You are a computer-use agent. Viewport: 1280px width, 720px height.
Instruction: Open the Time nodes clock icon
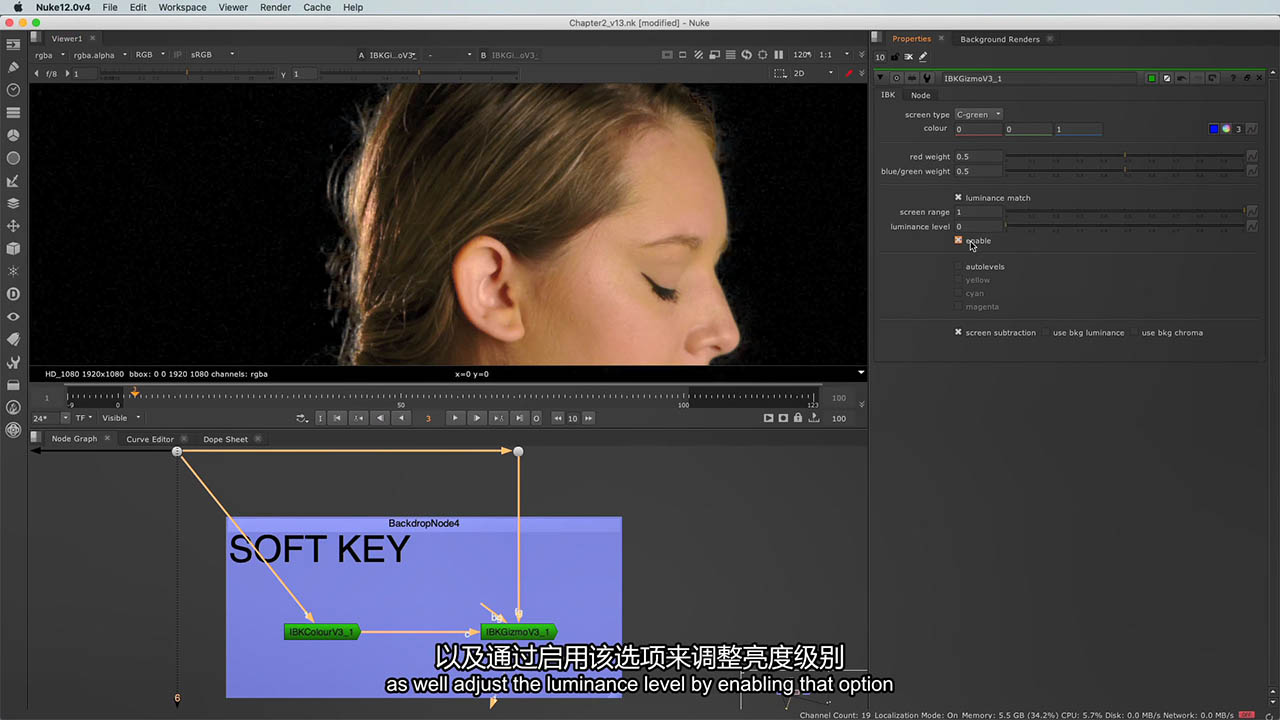coord(14,90)
